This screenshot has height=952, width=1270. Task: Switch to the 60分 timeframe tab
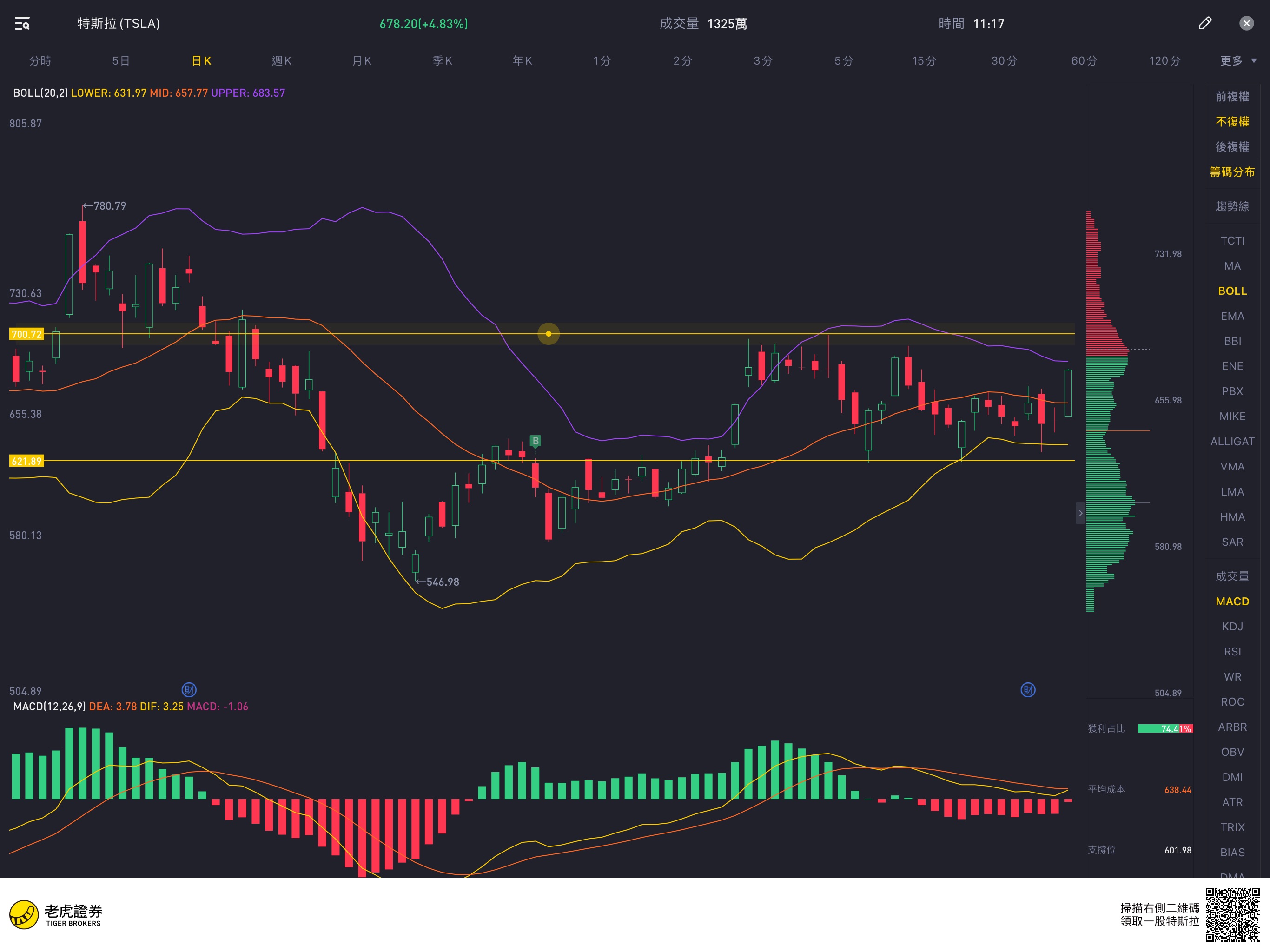(1084, 61)
